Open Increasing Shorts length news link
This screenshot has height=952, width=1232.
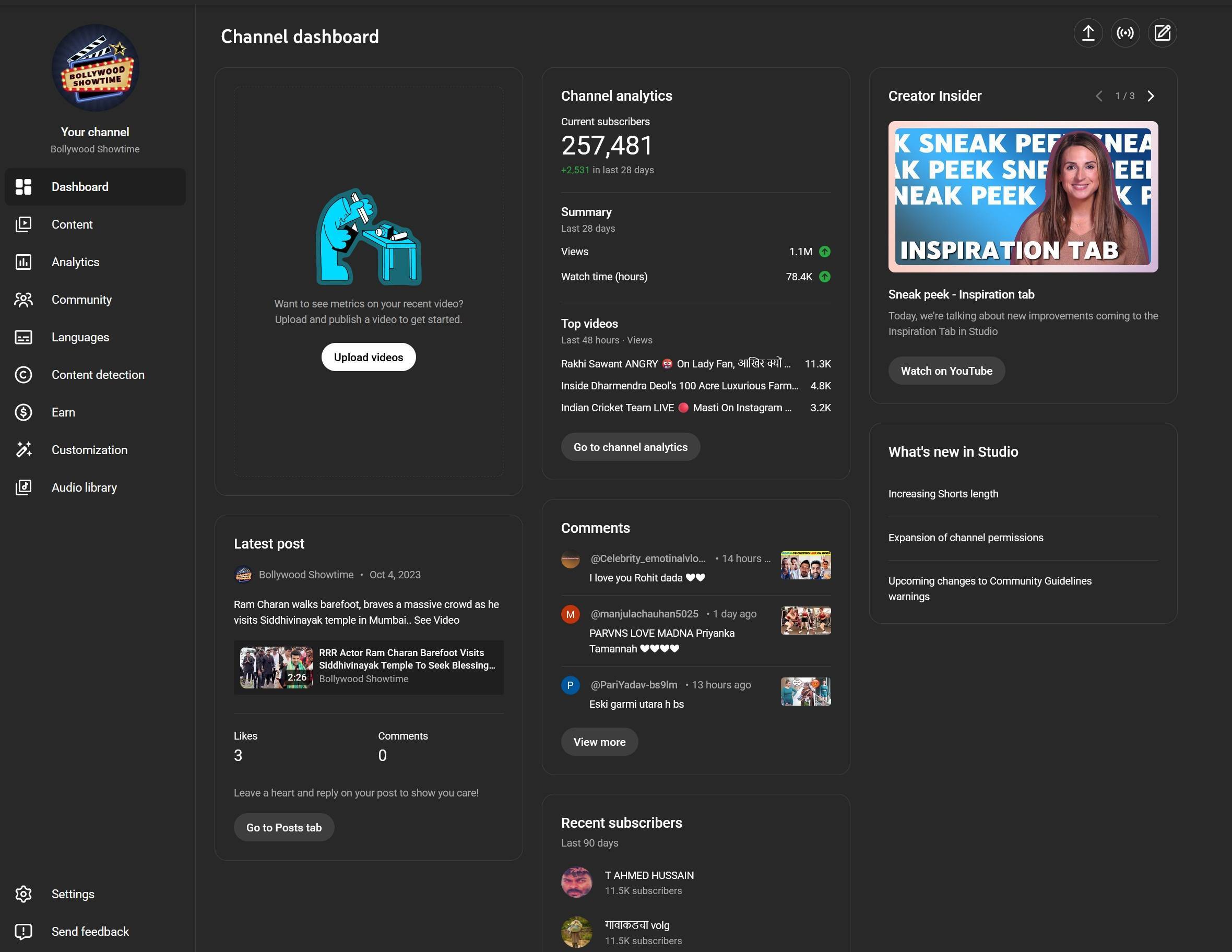click(943, 493)
